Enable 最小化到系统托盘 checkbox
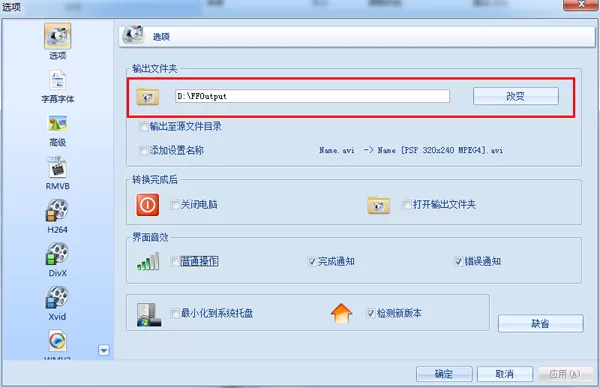This screenshot has height=388, width=600. (x=175, y=314)
